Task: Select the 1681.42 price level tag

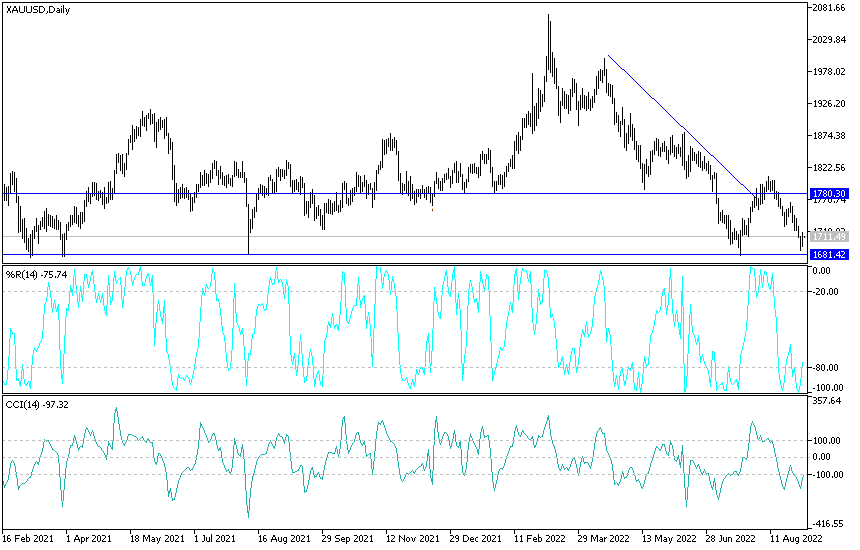Action: pos(829,254)
